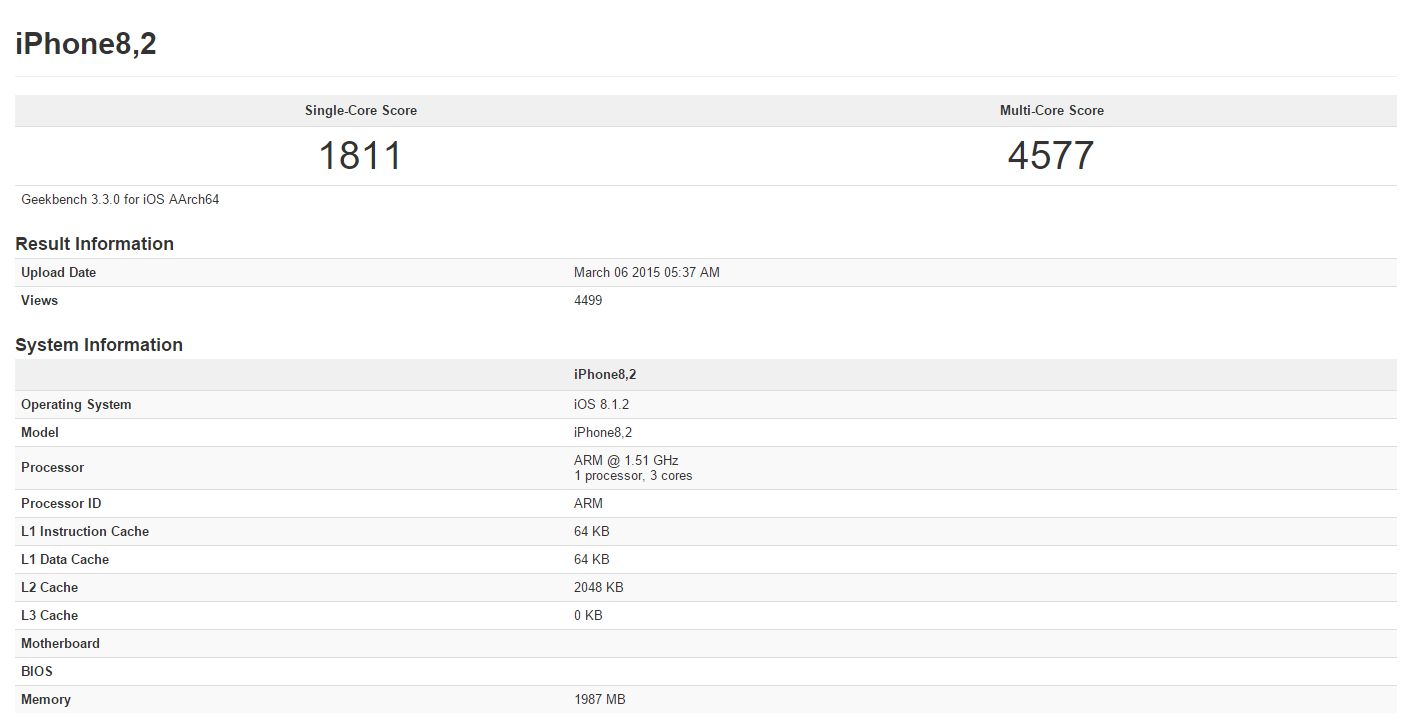Click the Processor ID value ARM
The height and width of the screenshot is (728, 1408).
(588, 504)
